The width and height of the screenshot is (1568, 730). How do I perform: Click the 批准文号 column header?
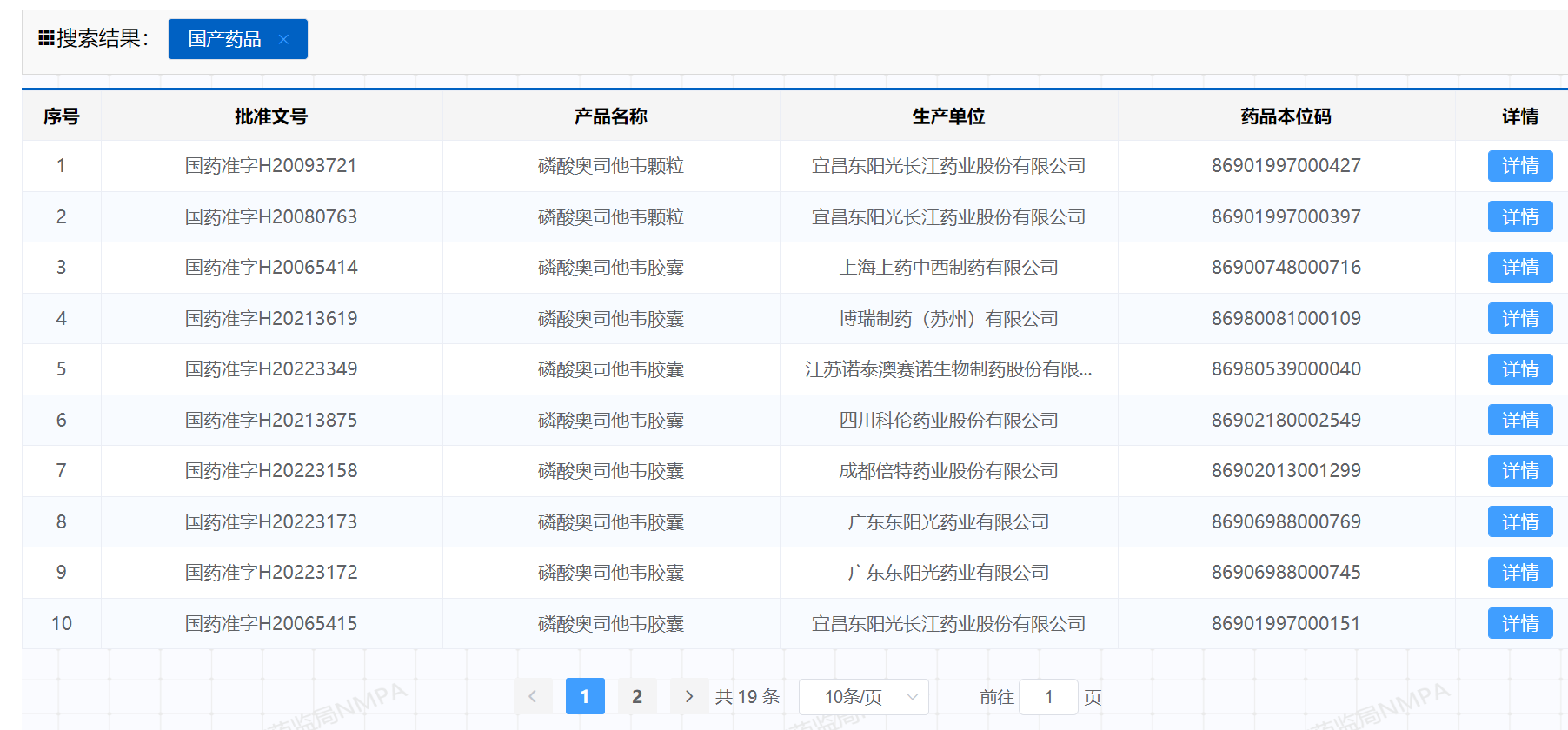point(271,116)
